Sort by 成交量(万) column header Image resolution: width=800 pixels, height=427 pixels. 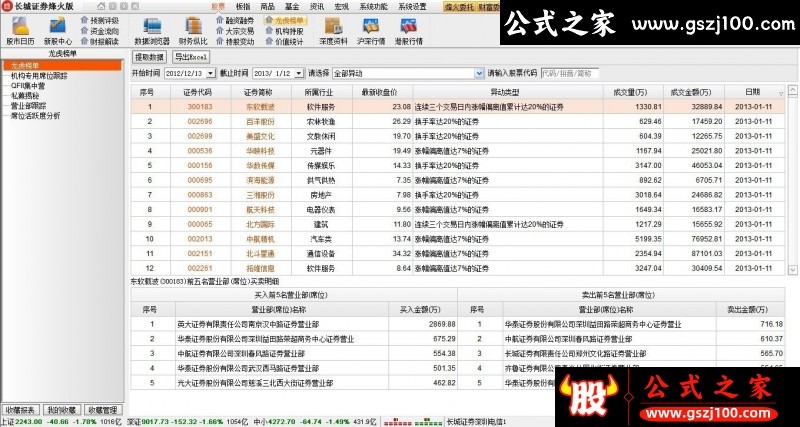pos(633,92)
